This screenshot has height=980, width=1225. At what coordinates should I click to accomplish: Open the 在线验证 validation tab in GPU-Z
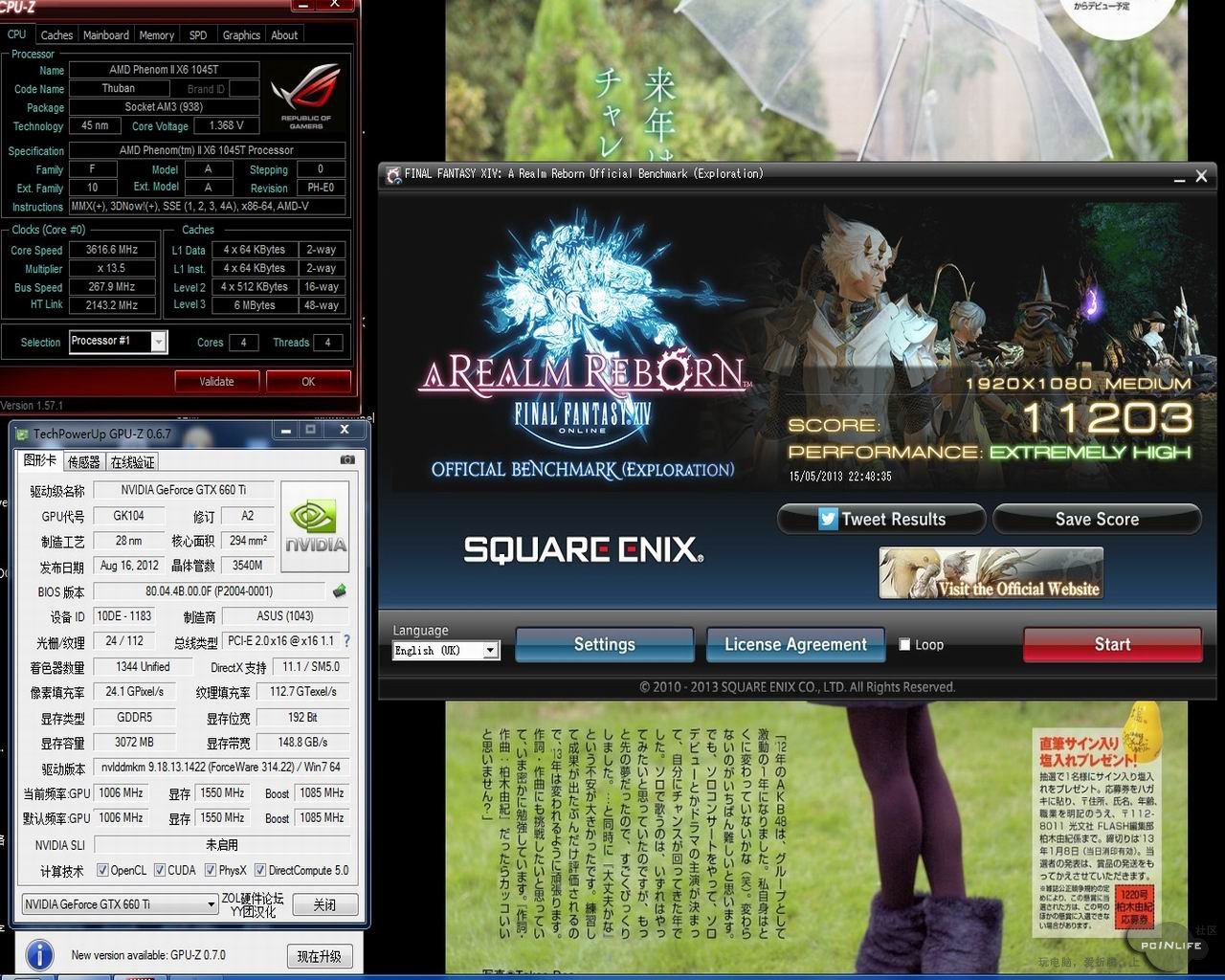pyautogui.click(x=132, y=462)
